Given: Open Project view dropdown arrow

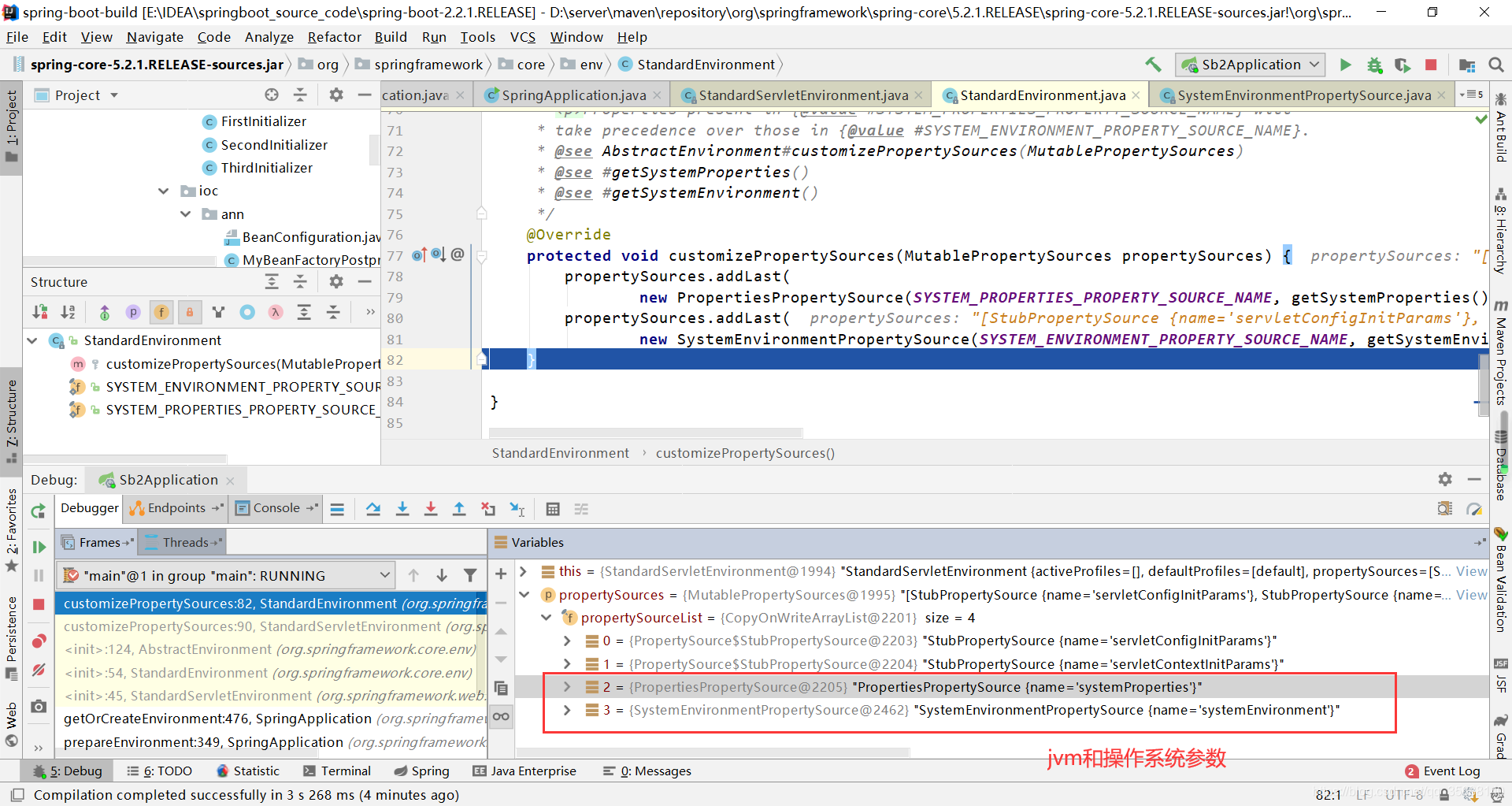Looking at the screenshot, I should click(114, 95).
